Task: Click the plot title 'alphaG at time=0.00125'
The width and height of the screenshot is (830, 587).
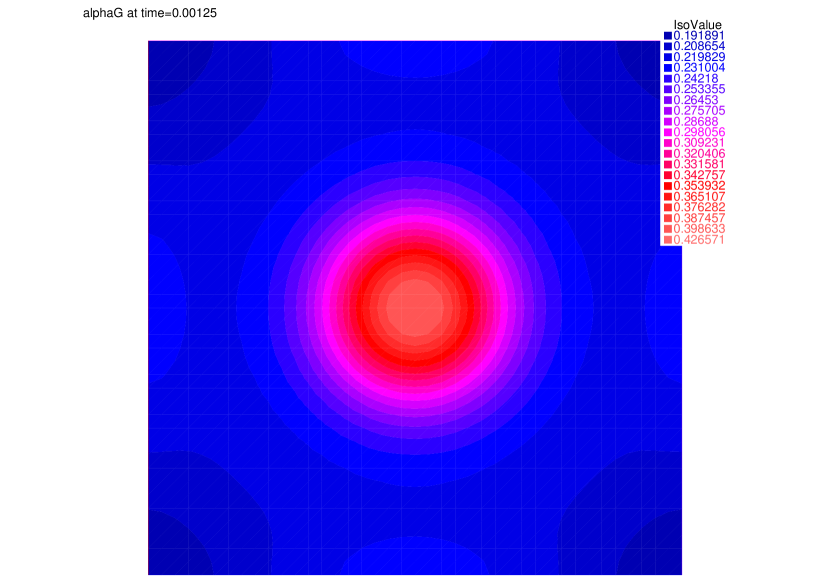Action: [150, 13]
